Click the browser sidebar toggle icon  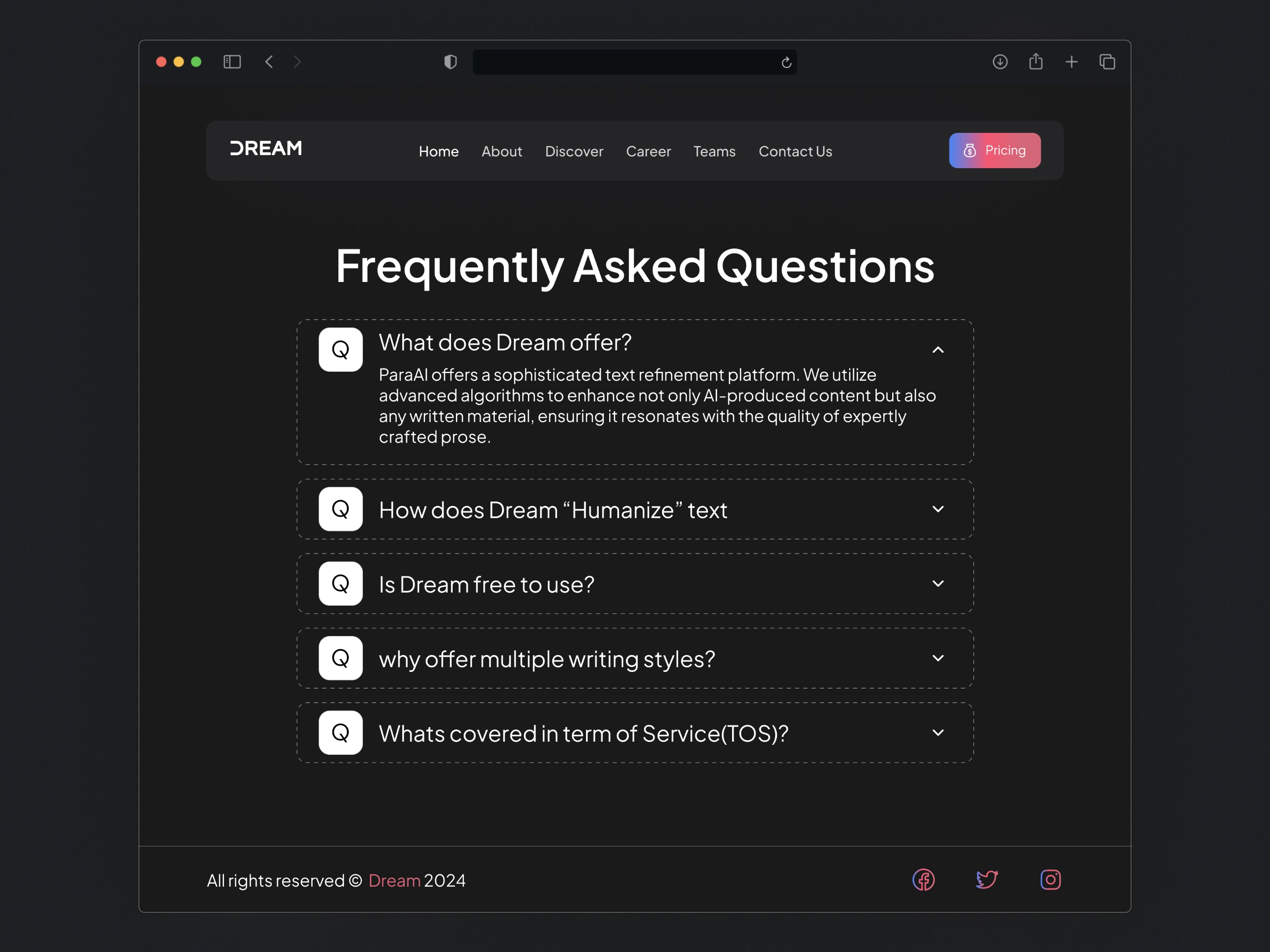click(232, 62)
